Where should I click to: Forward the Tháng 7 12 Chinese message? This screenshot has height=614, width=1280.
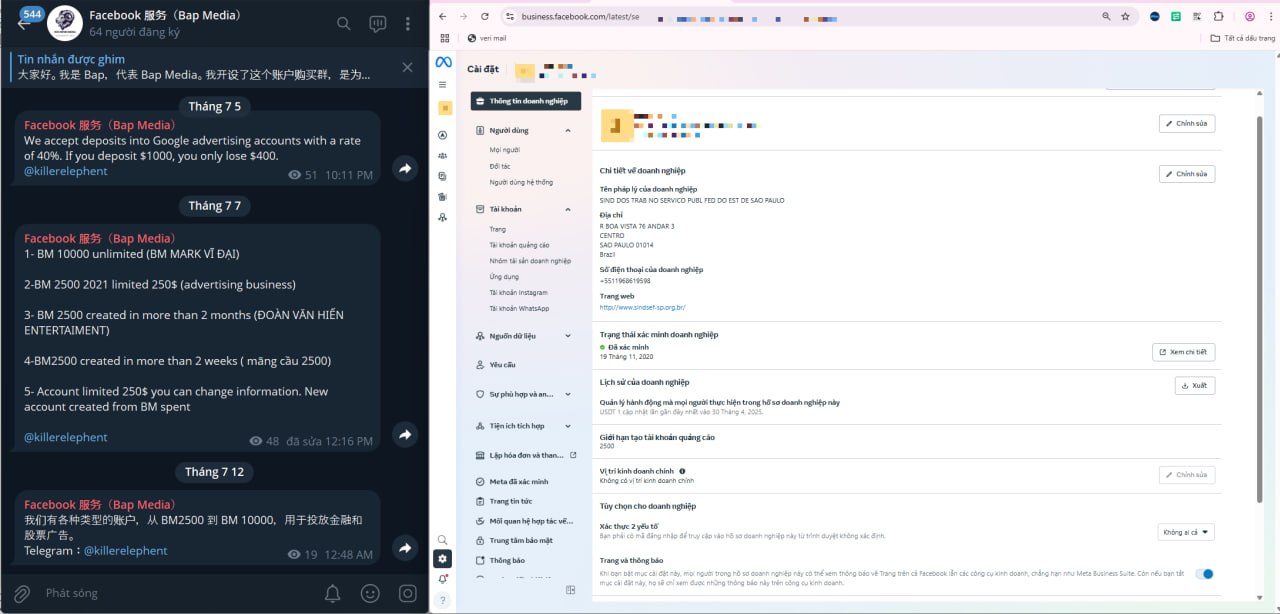pos(404,548)
